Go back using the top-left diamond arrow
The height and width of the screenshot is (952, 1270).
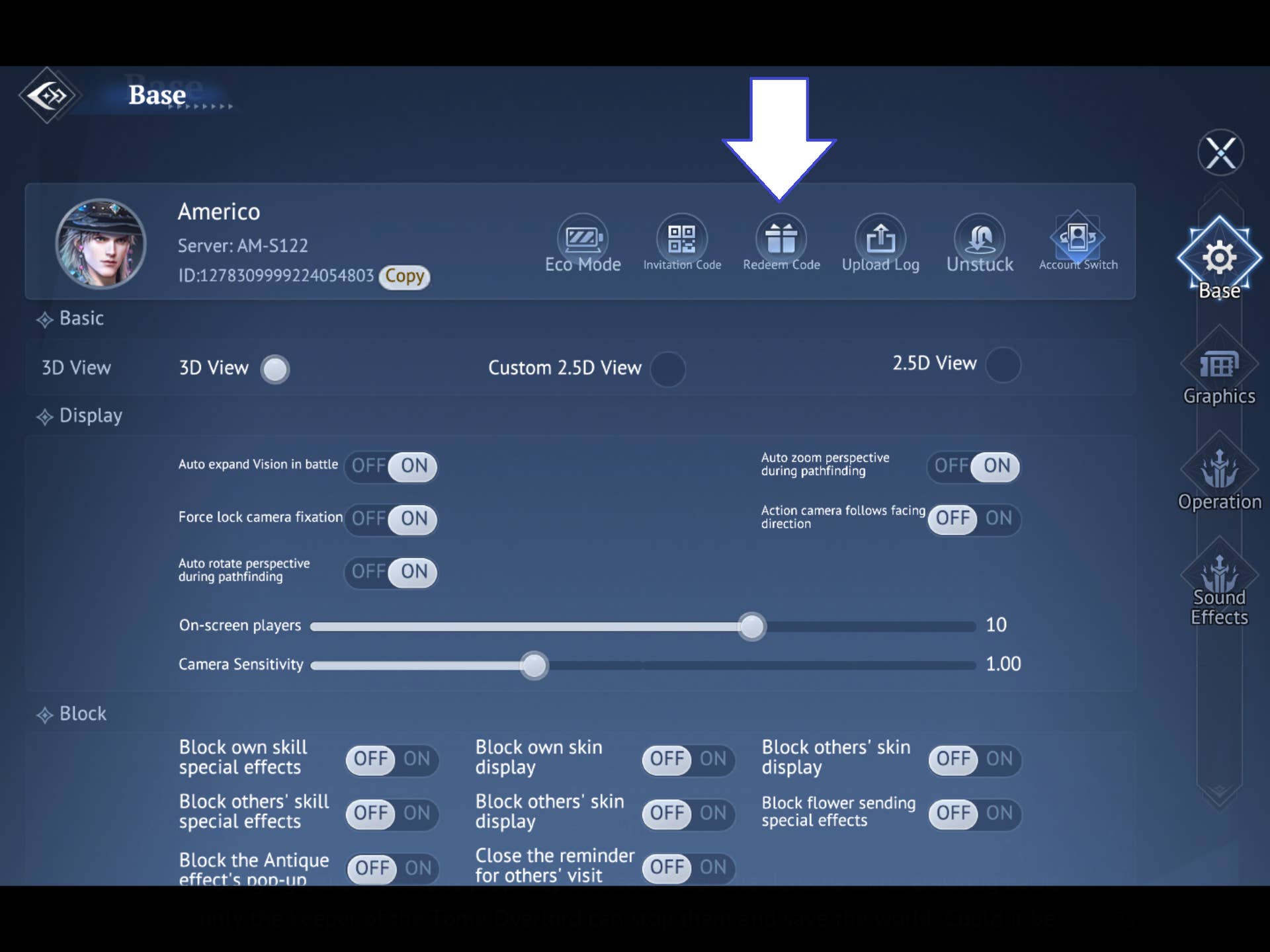(x=48, y=96)
